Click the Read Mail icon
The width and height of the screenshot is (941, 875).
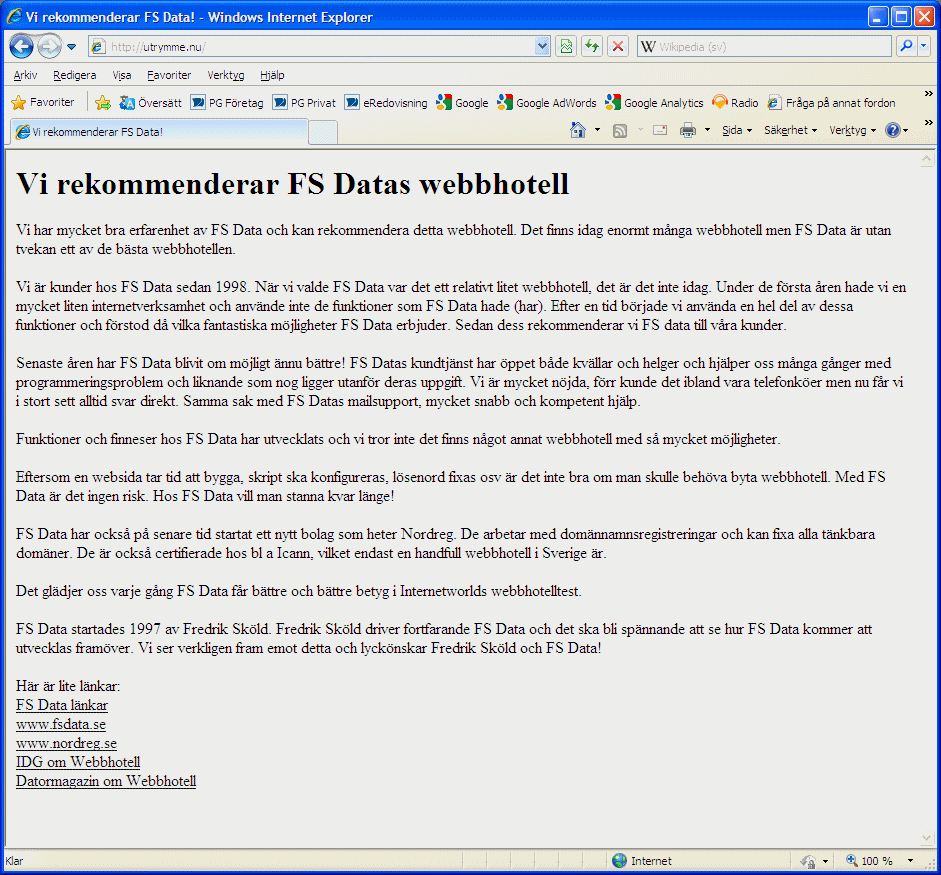pyautogui.click(x=660, y=130)
